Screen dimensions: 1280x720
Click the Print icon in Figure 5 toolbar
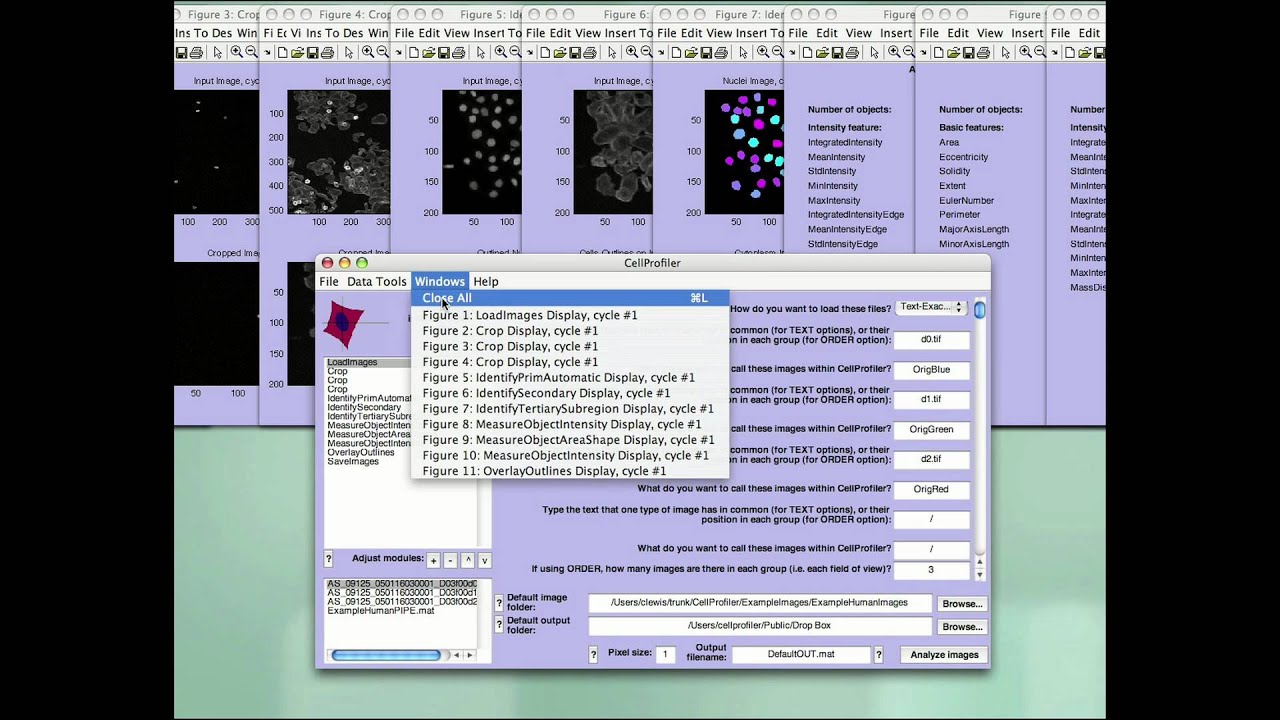pyautogui.click(x=459, y=52)
